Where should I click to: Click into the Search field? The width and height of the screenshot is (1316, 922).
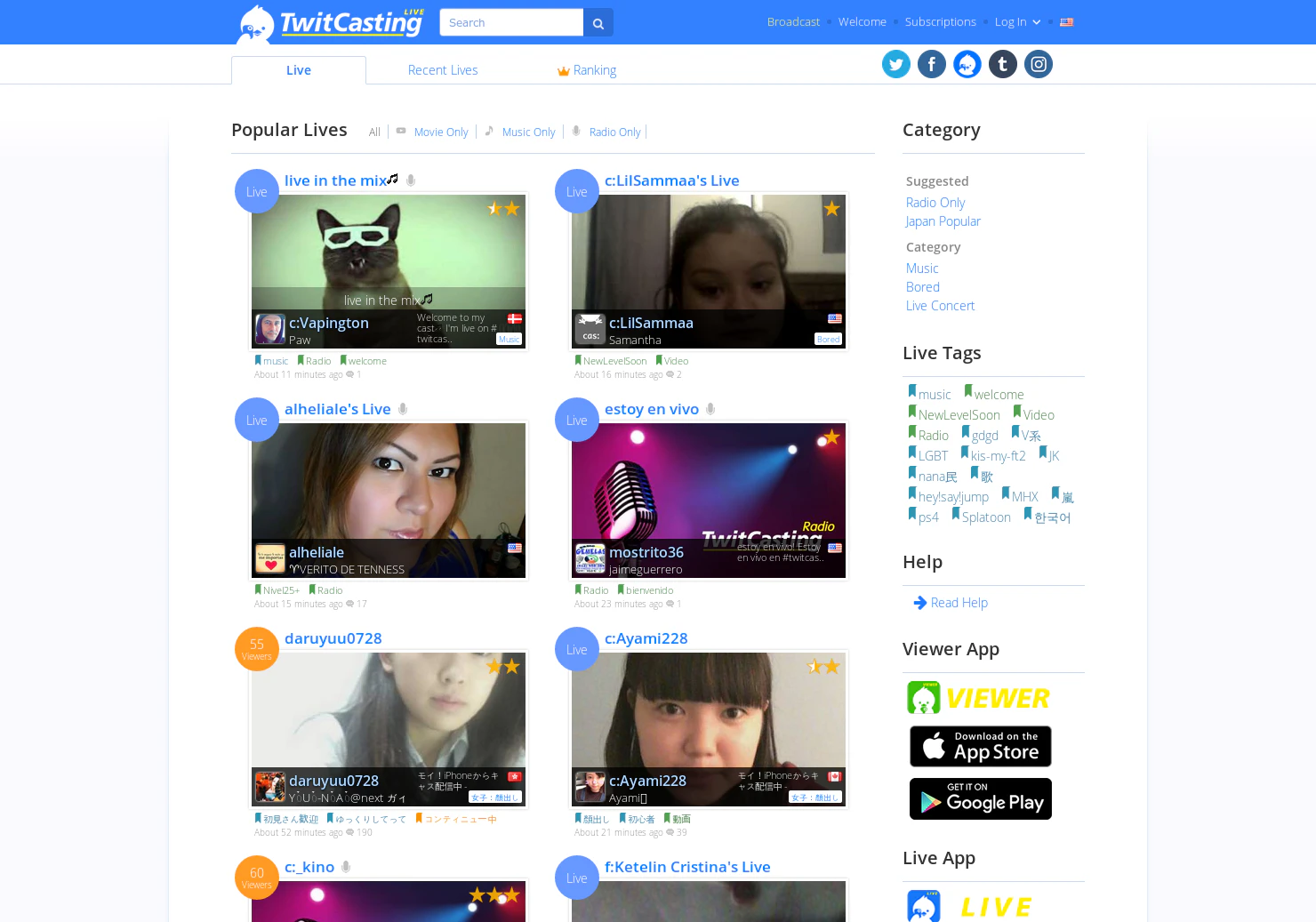pos(511,23)
